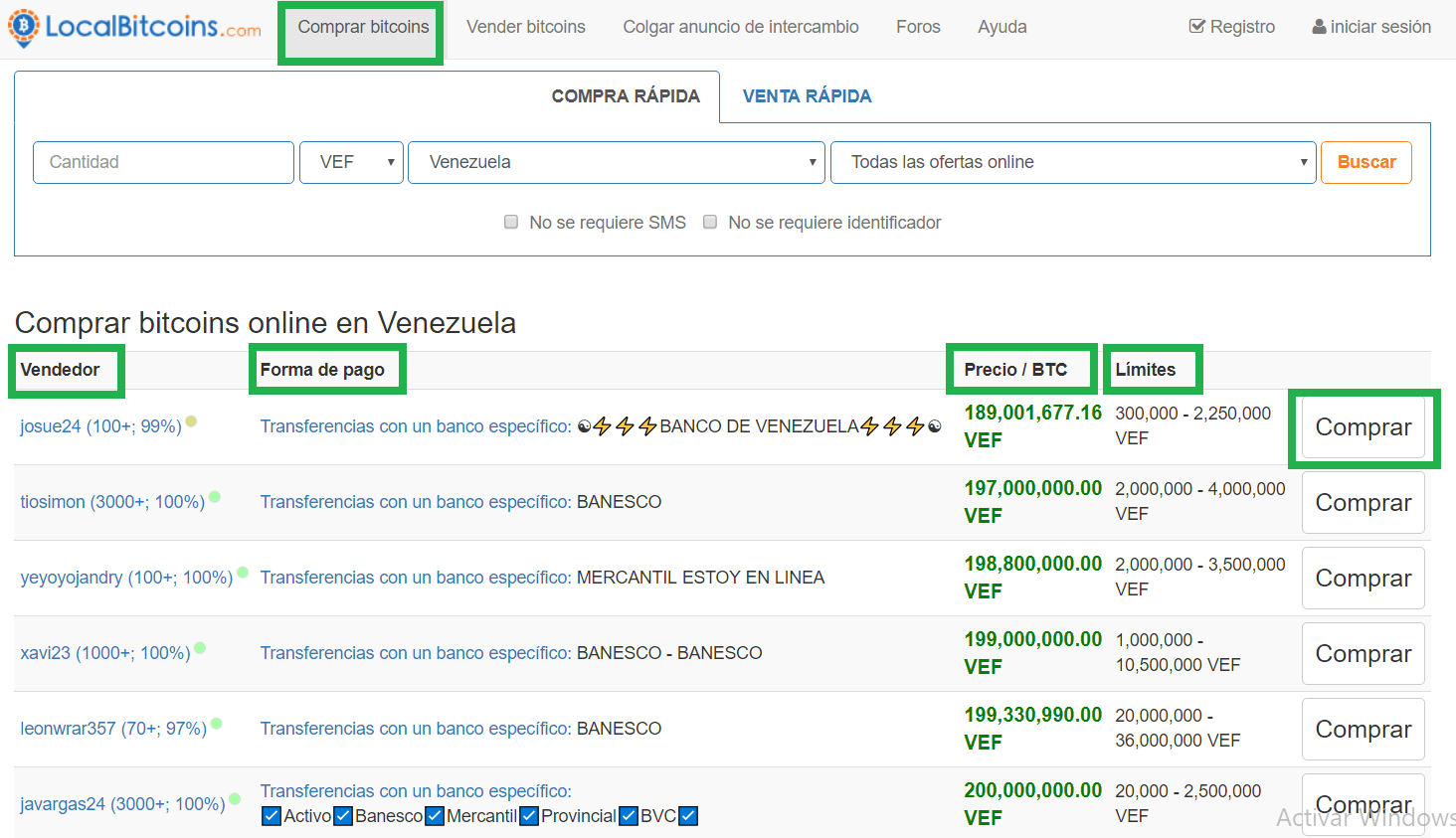Image resolution: width=1456 pixels, height=838 pixels.
Task: Open the VEF currency dropdown
Action: [x=351, y=162]
